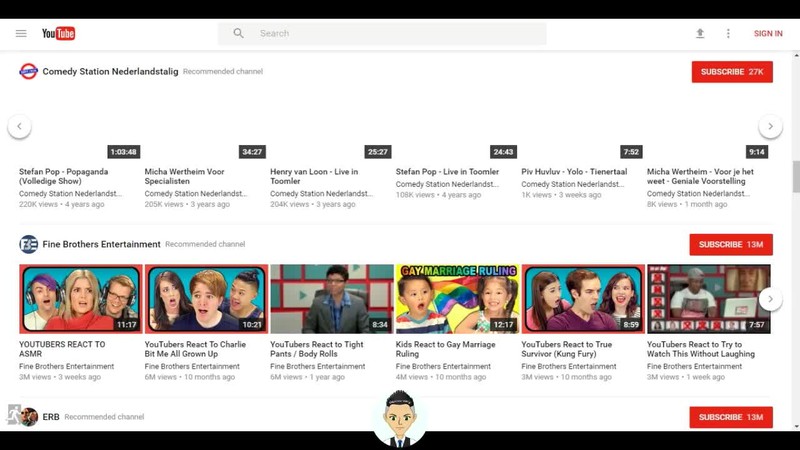Screen dimensions: 800x450
Task: Open Fine Brothers Entertainment channel avatar
Action: click(x=29, y=244)
